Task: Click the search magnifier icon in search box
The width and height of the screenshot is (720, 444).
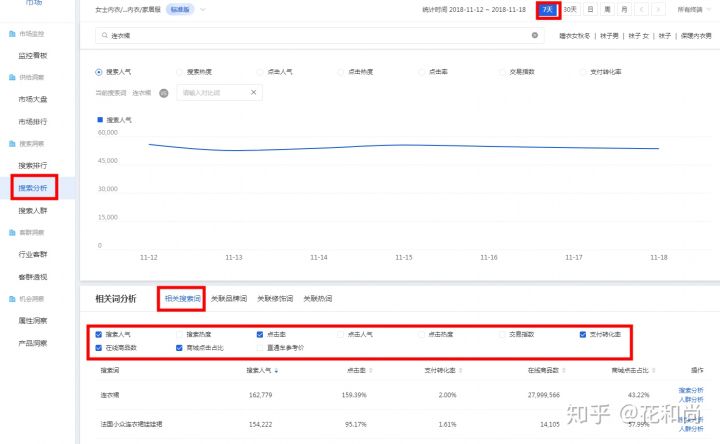Action: click(104, 35)
